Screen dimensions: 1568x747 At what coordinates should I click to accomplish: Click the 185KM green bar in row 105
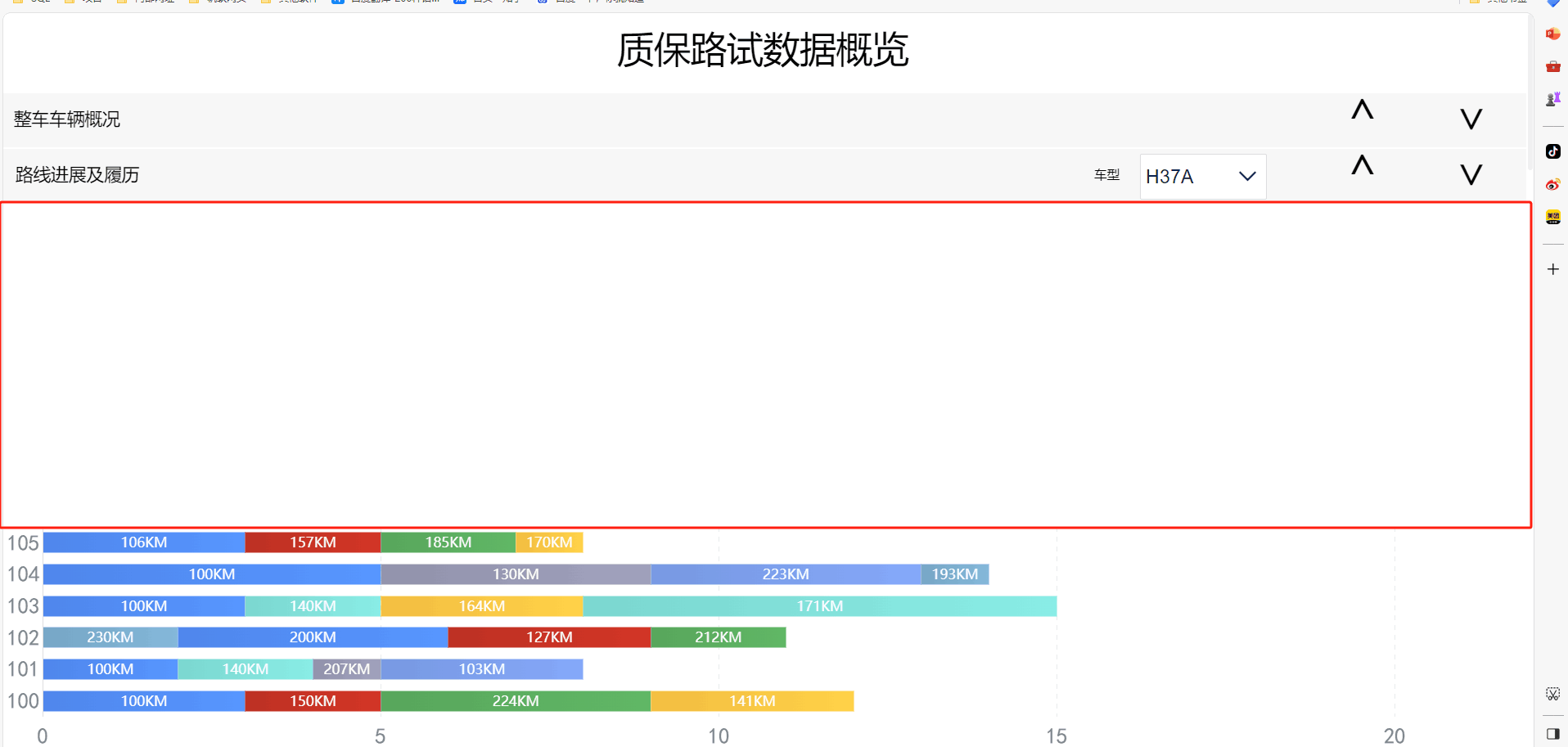tap(448, 542)
